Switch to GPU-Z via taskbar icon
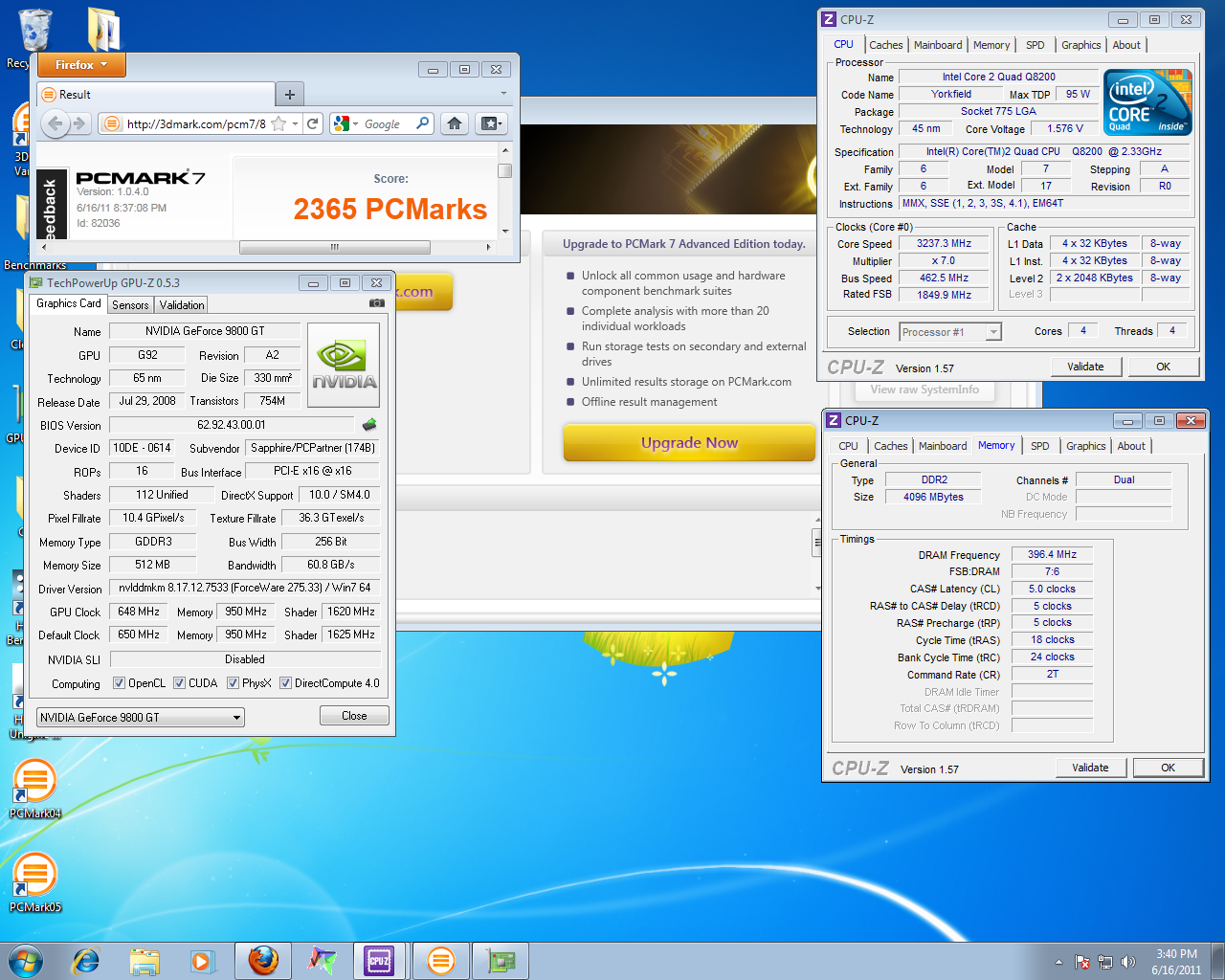 point(501,960)
